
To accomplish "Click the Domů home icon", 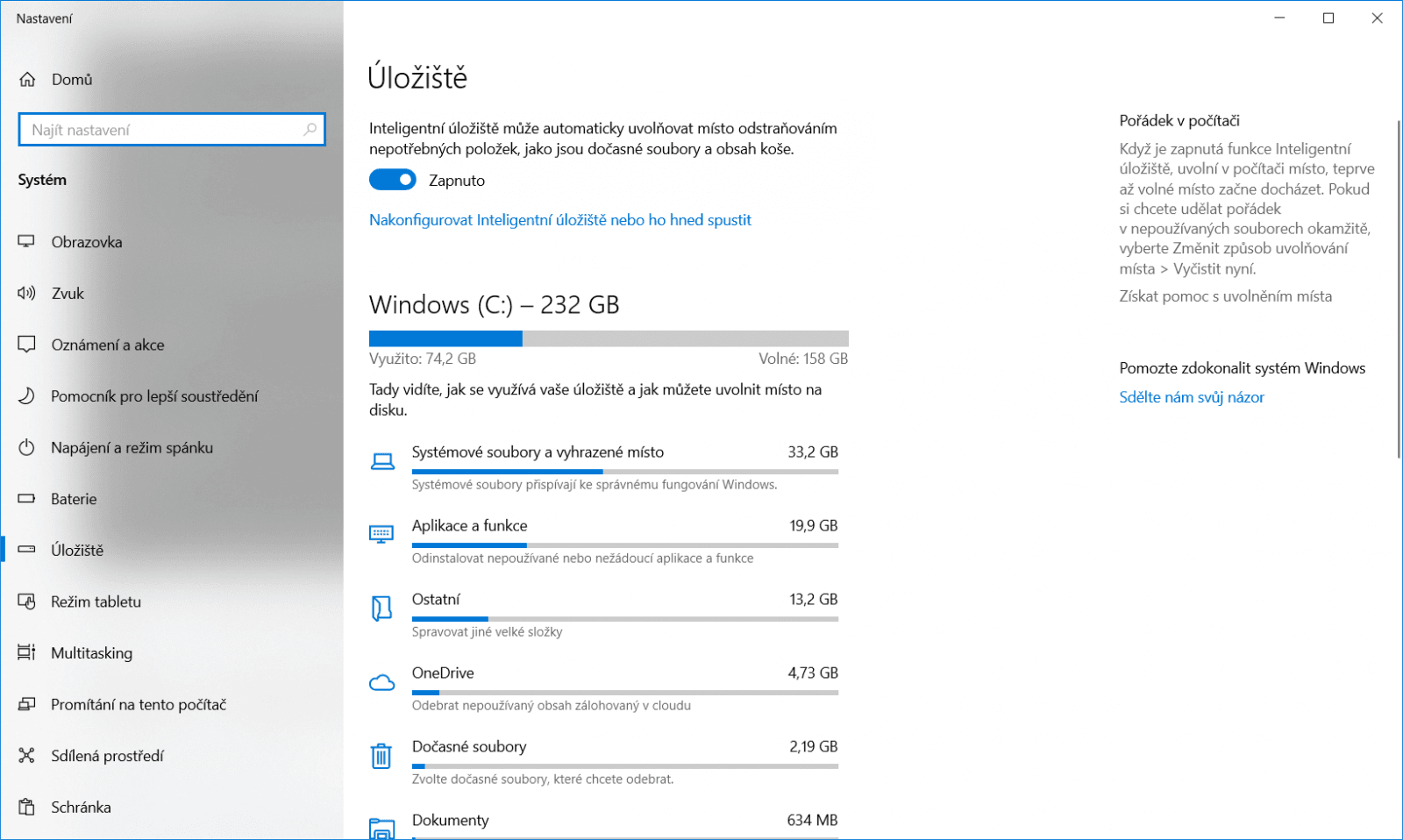I will tap(27, 80).
